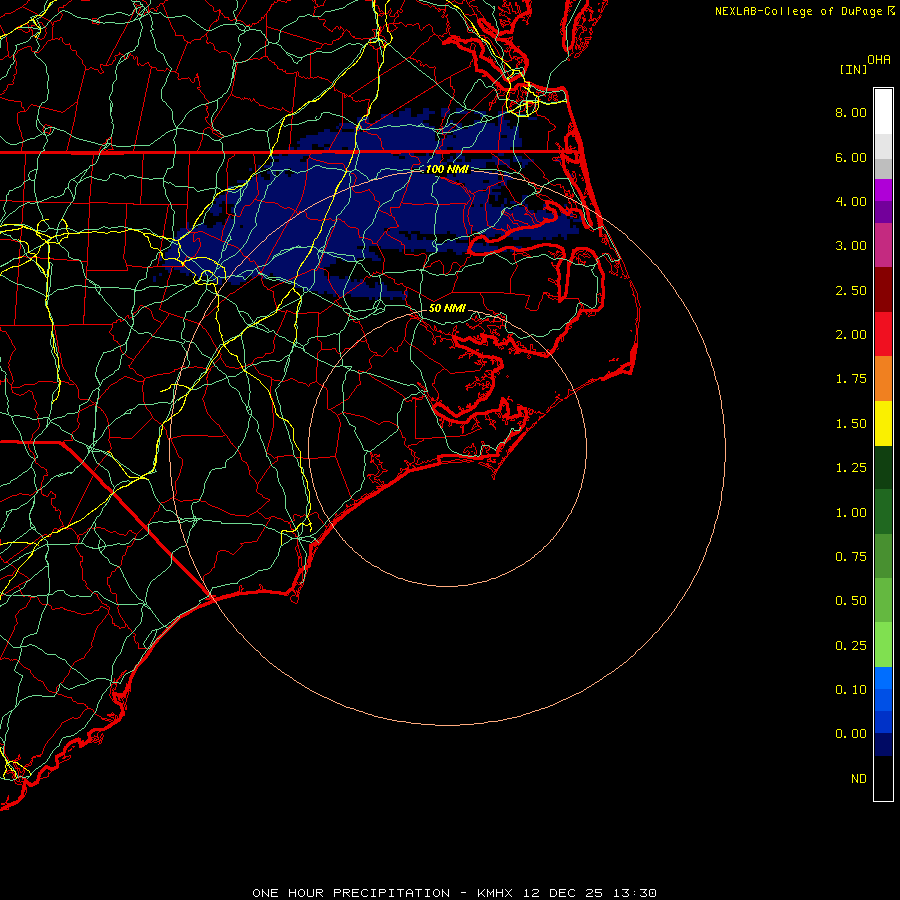900x900 pixels.
Task: Click the 100 NMI range ring label
Action: pyautogui.click(x=447, y=169)
